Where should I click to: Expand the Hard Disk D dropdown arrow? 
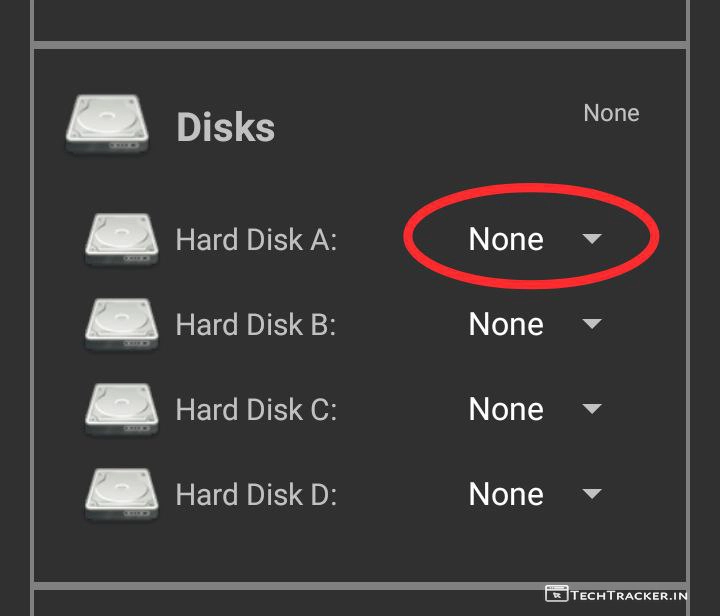(x=592, y=494)
